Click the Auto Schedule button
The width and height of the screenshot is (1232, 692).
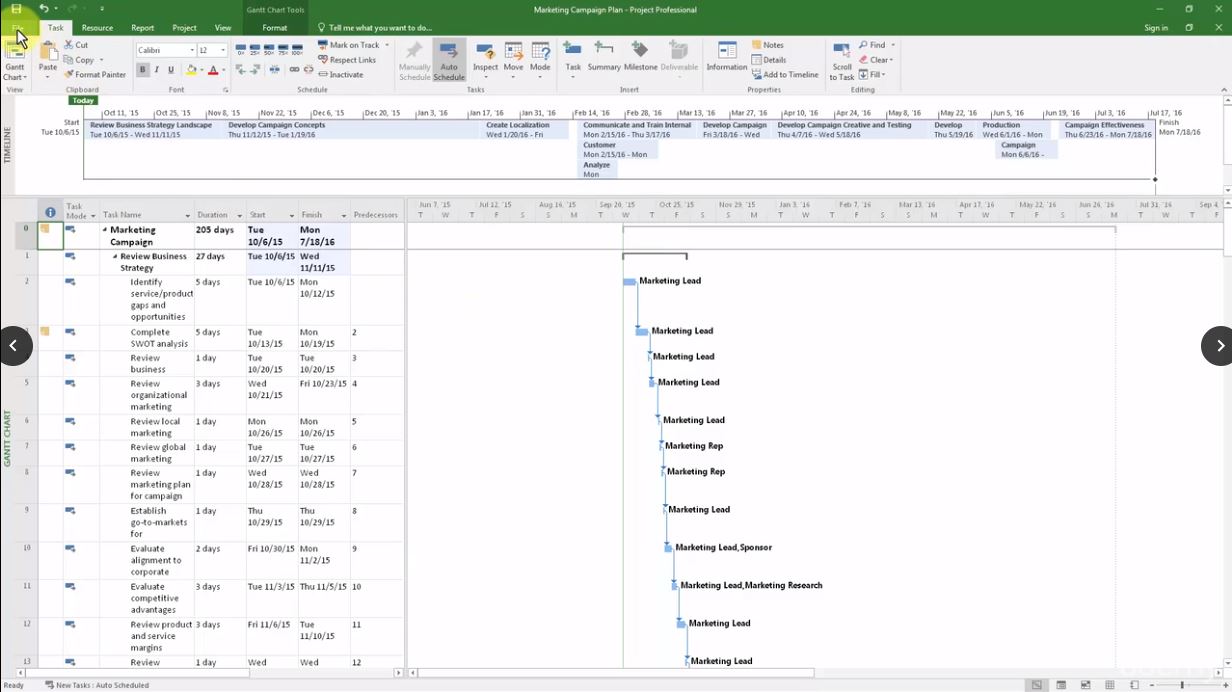(x=449, y=60)
